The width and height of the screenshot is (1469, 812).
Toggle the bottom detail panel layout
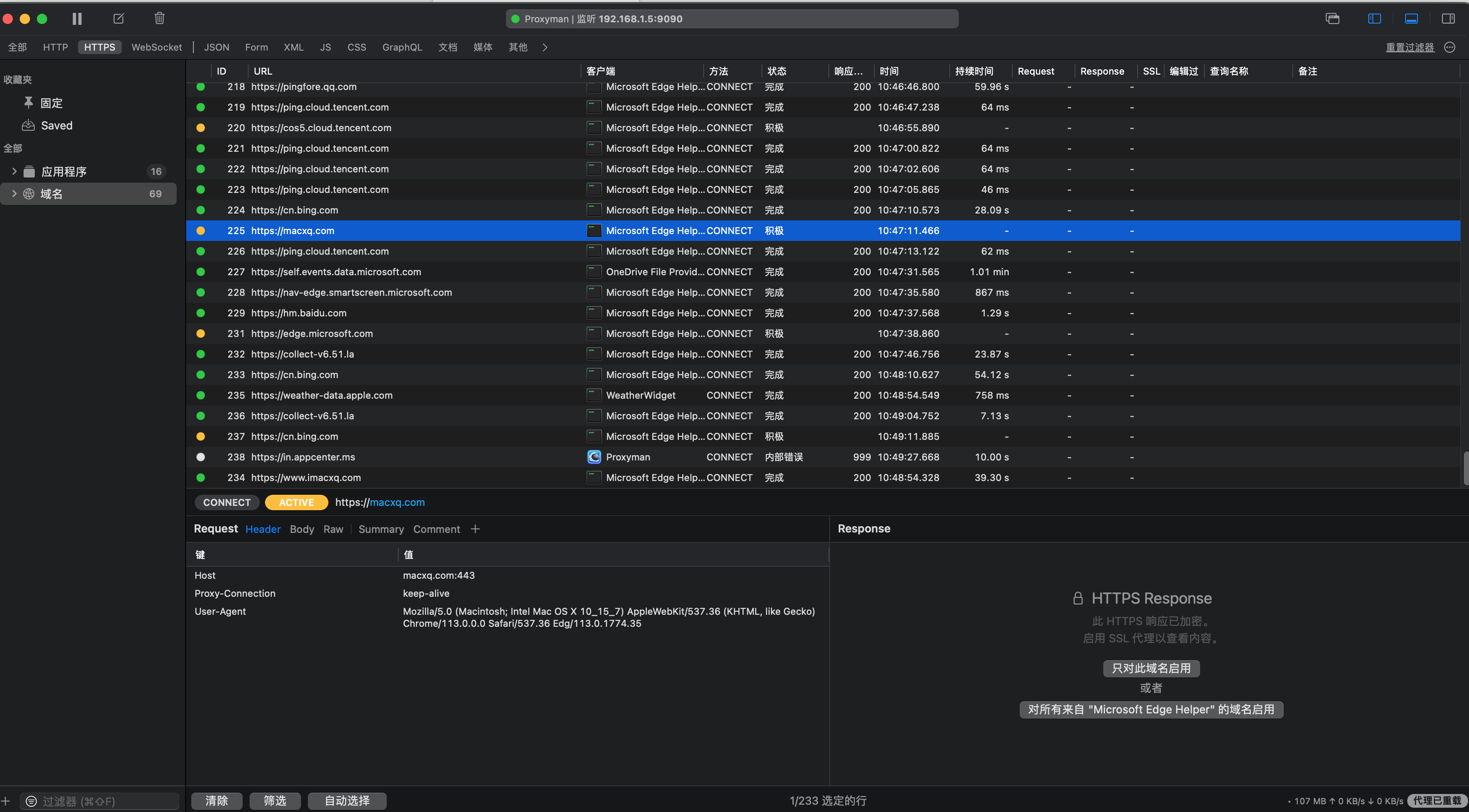tap(1412, 19)
